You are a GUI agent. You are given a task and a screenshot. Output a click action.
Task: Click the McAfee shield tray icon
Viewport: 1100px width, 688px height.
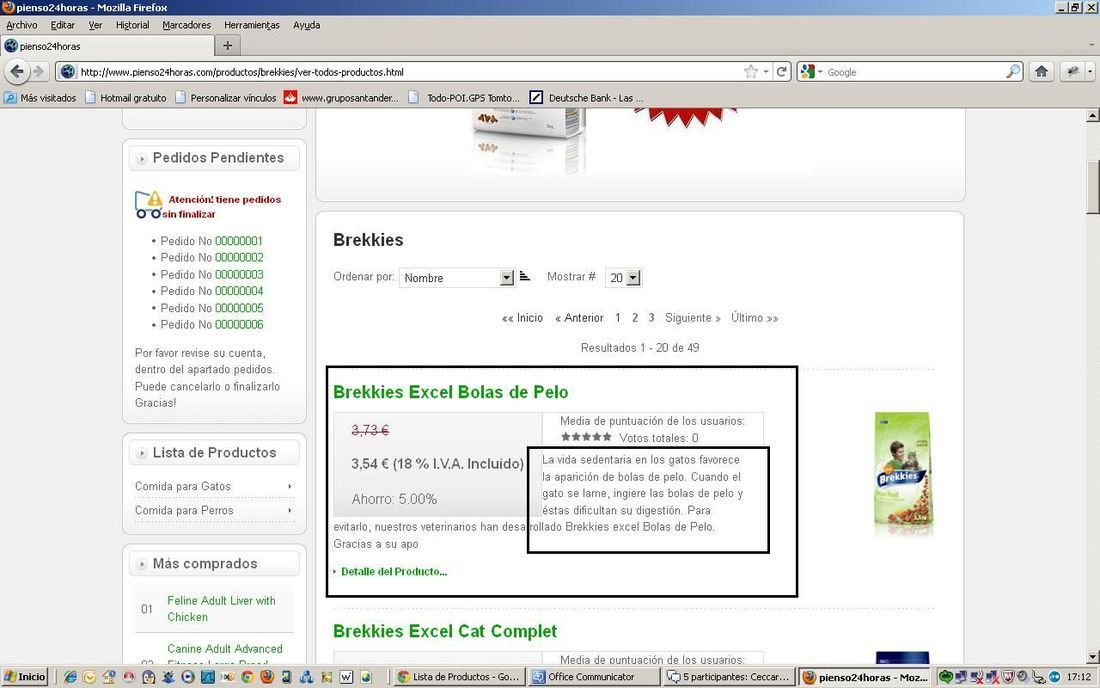pos(1008,677)
